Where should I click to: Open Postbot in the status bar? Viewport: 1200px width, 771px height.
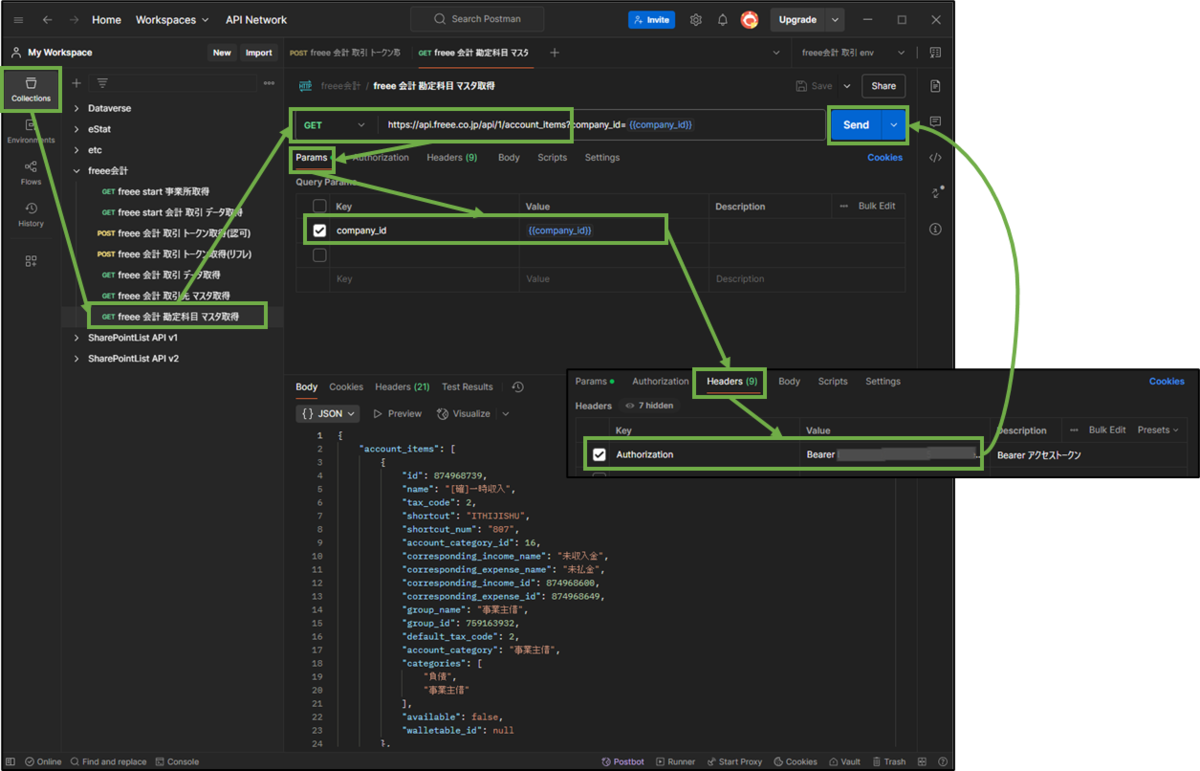(623, 762)
